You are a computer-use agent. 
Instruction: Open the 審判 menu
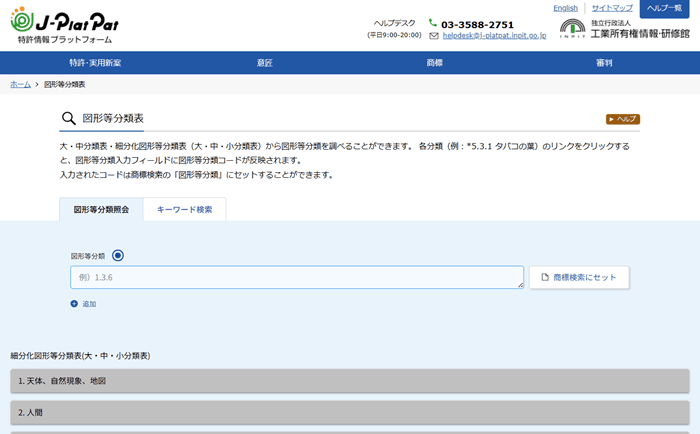pos(604,63)
